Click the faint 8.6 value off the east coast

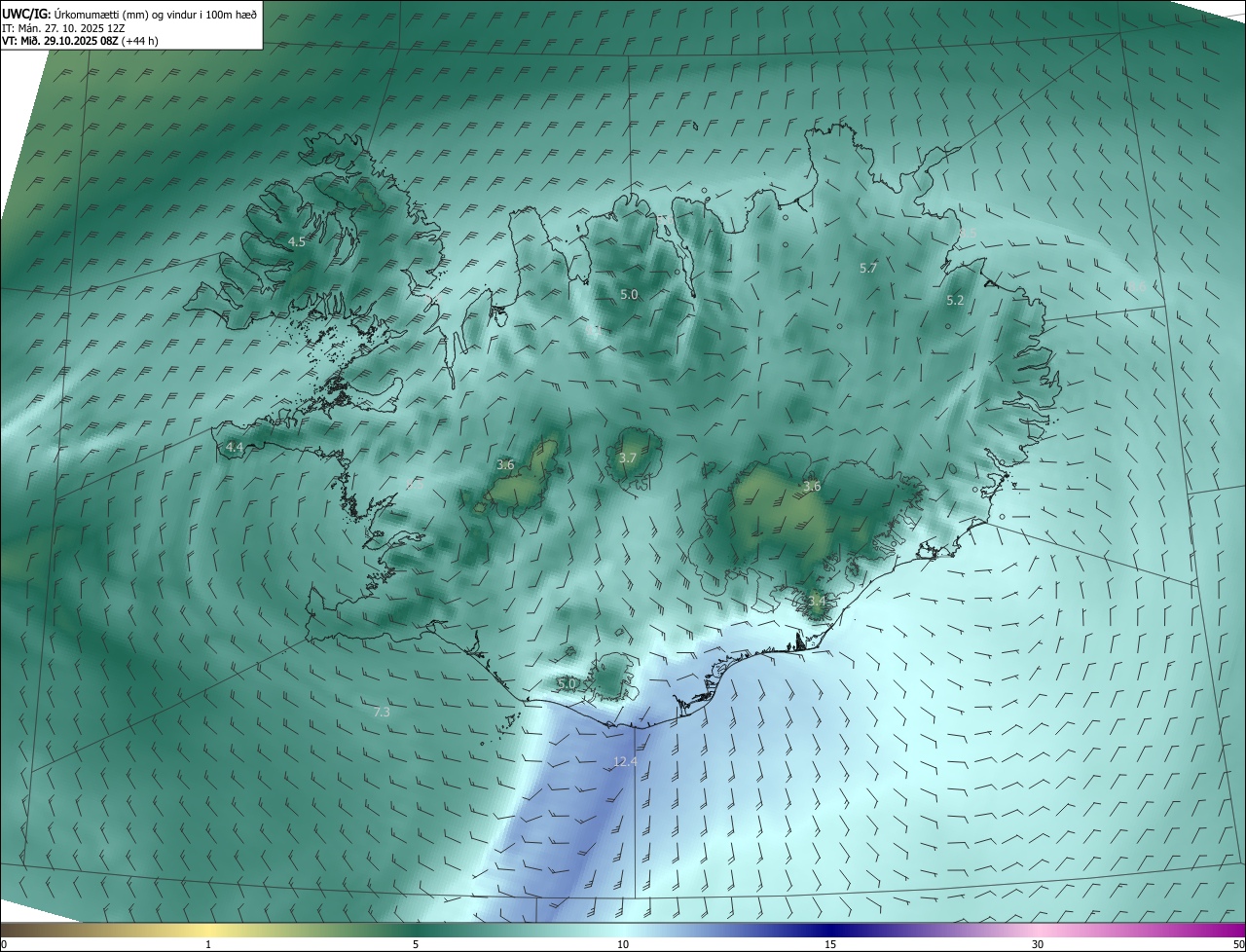click(x=1135, y=286)
